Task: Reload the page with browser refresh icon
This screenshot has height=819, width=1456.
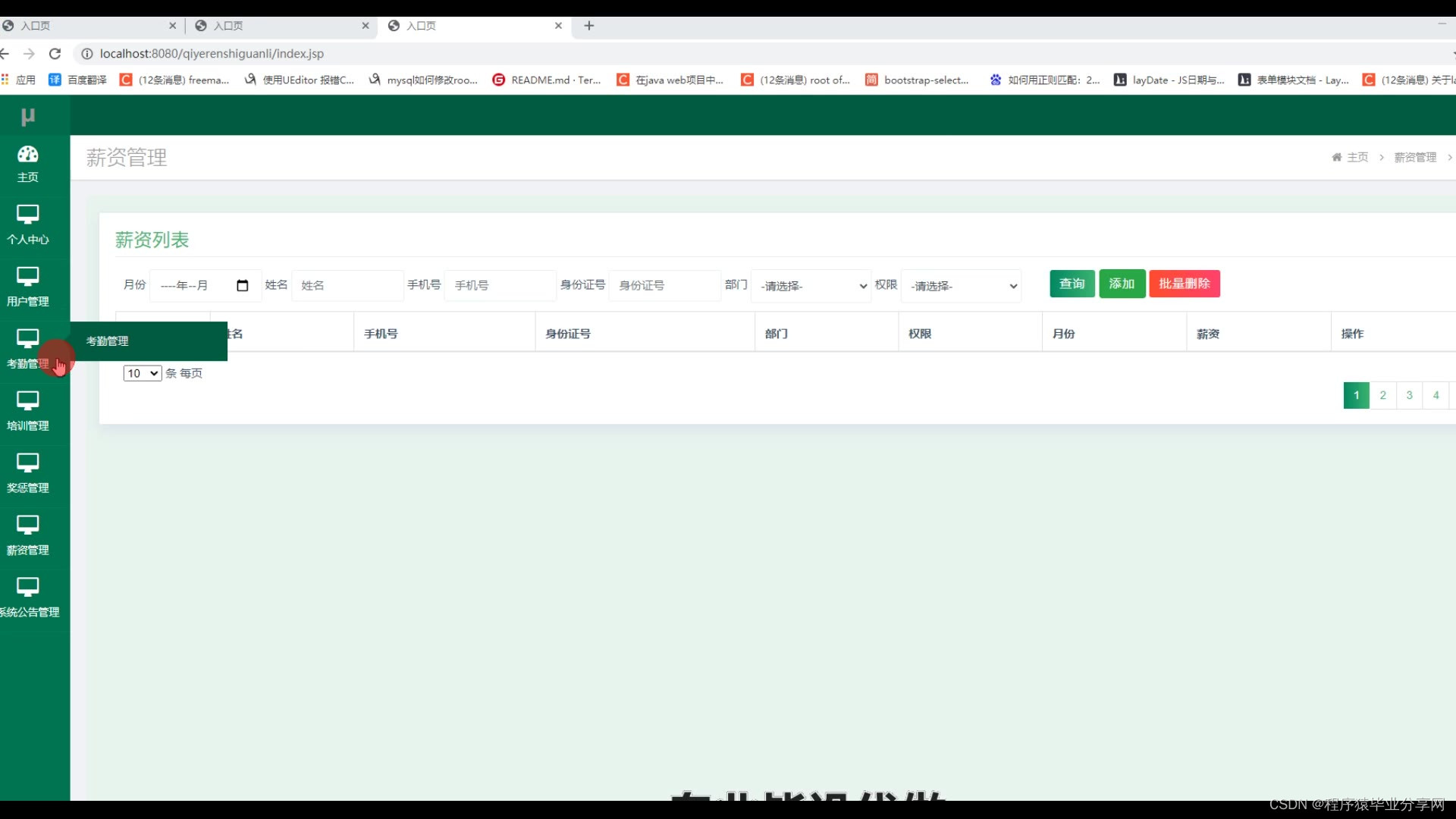Action: pyautogui.click(x=55, y=54)
